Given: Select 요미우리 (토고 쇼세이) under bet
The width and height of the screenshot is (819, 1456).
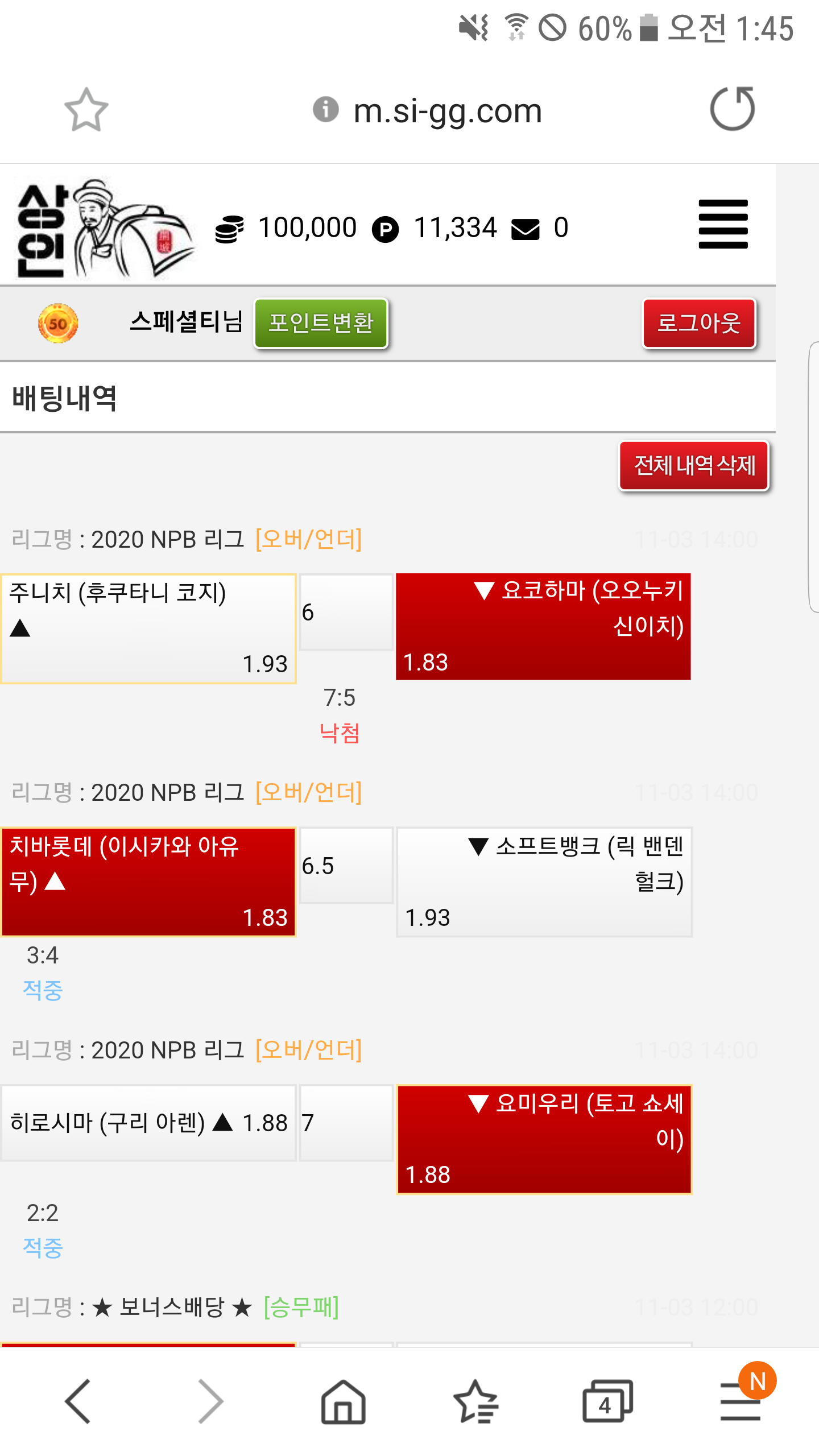Looking at the screenshot, I should coord(544,1139).
